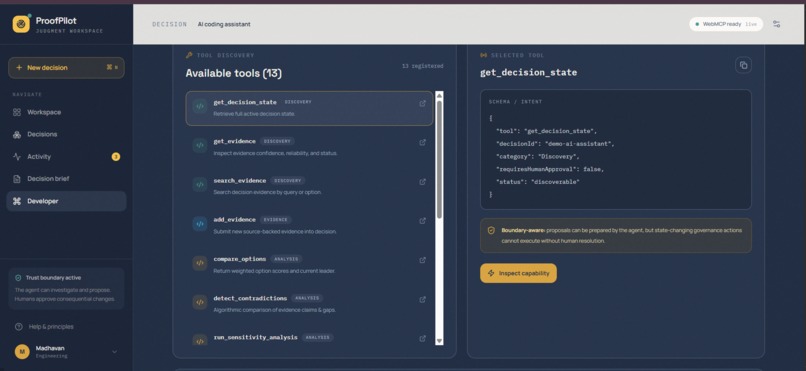Click the AI coding assistant decision title
Viewport: 806px width, 371px height.
(224, 24)
